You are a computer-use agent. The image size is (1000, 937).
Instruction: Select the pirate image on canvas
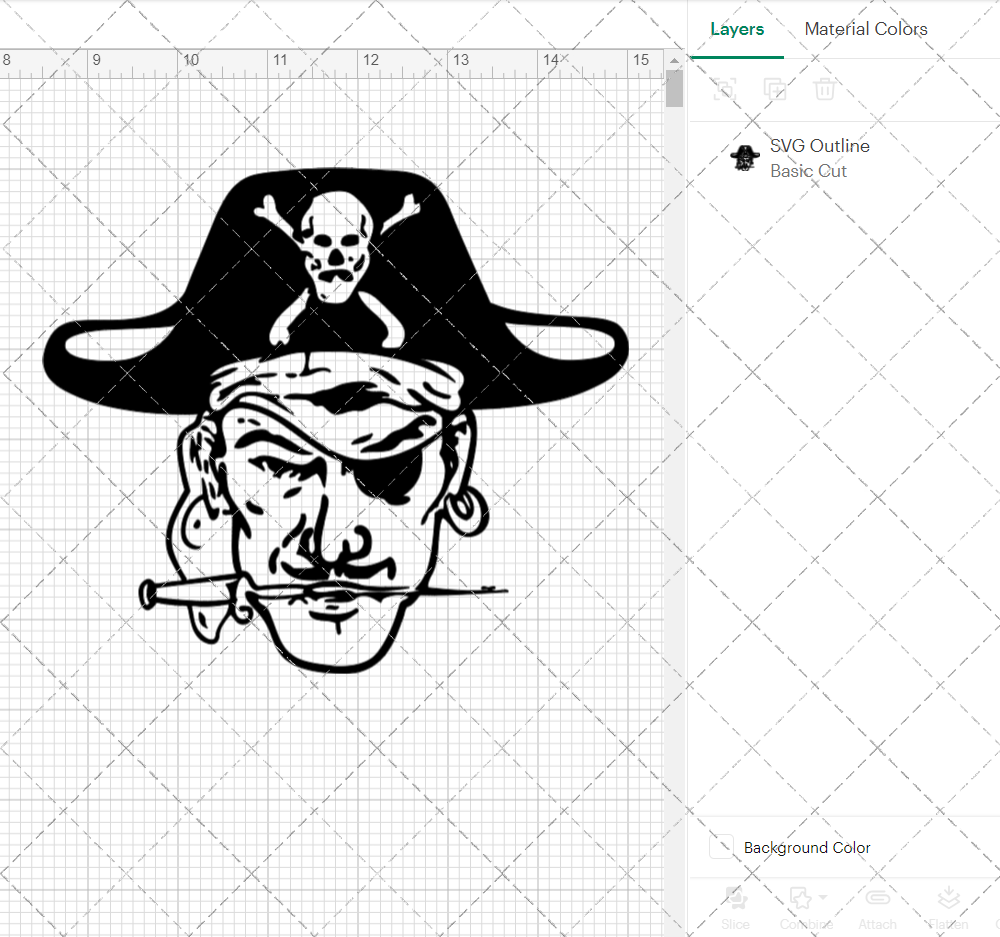335,420
